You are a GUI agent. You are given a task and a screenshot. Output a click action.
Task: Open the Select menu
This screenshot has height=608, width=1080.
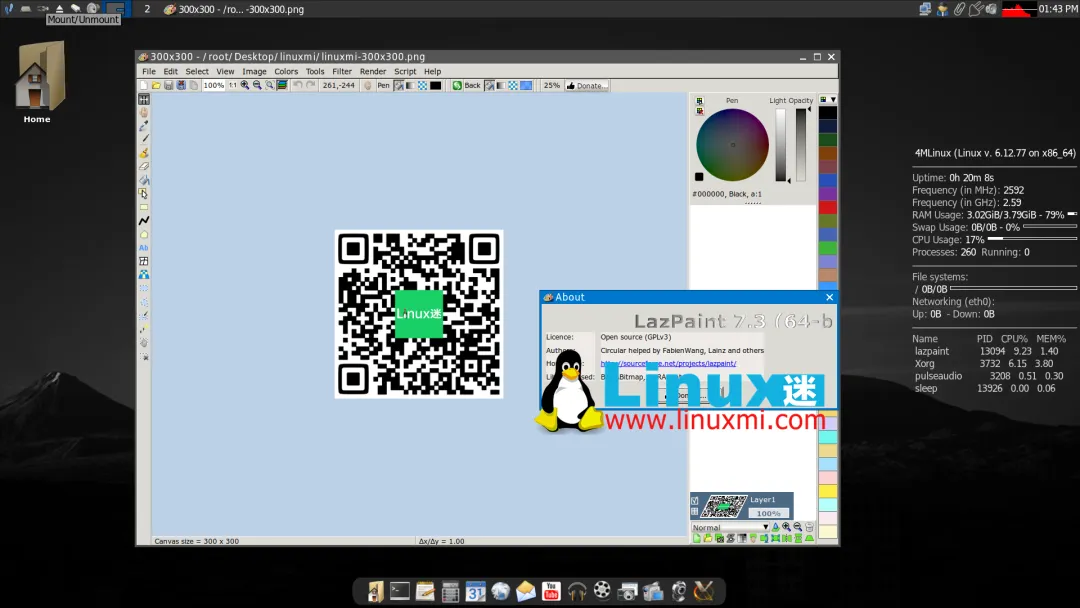point(197,71)
